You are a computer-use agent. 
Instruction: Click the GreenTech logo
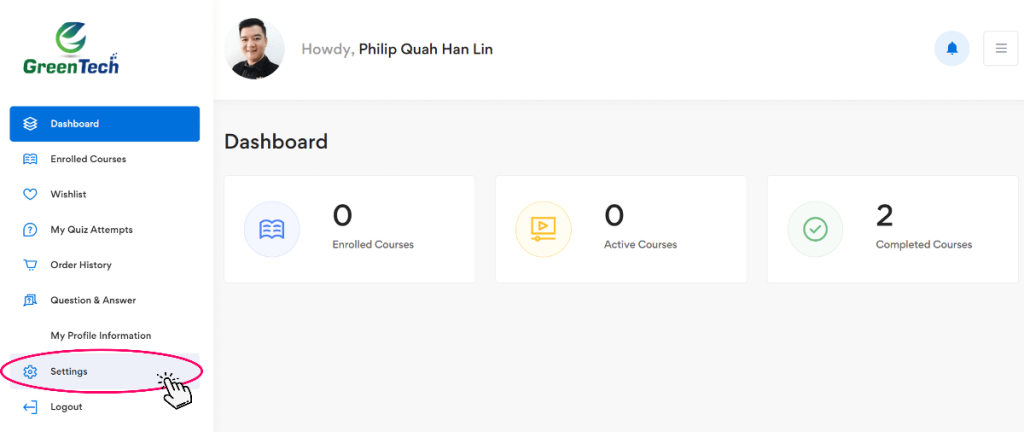71,50
